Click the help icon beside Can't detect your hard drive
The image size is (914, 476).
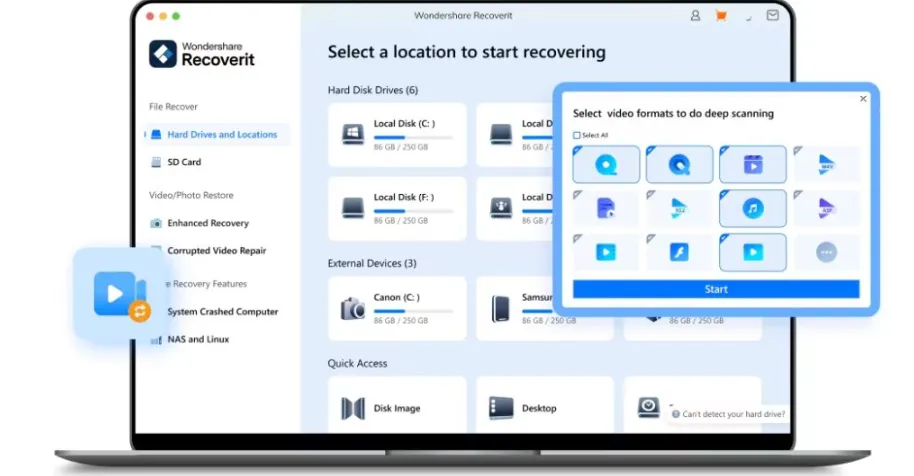[676, 414]
